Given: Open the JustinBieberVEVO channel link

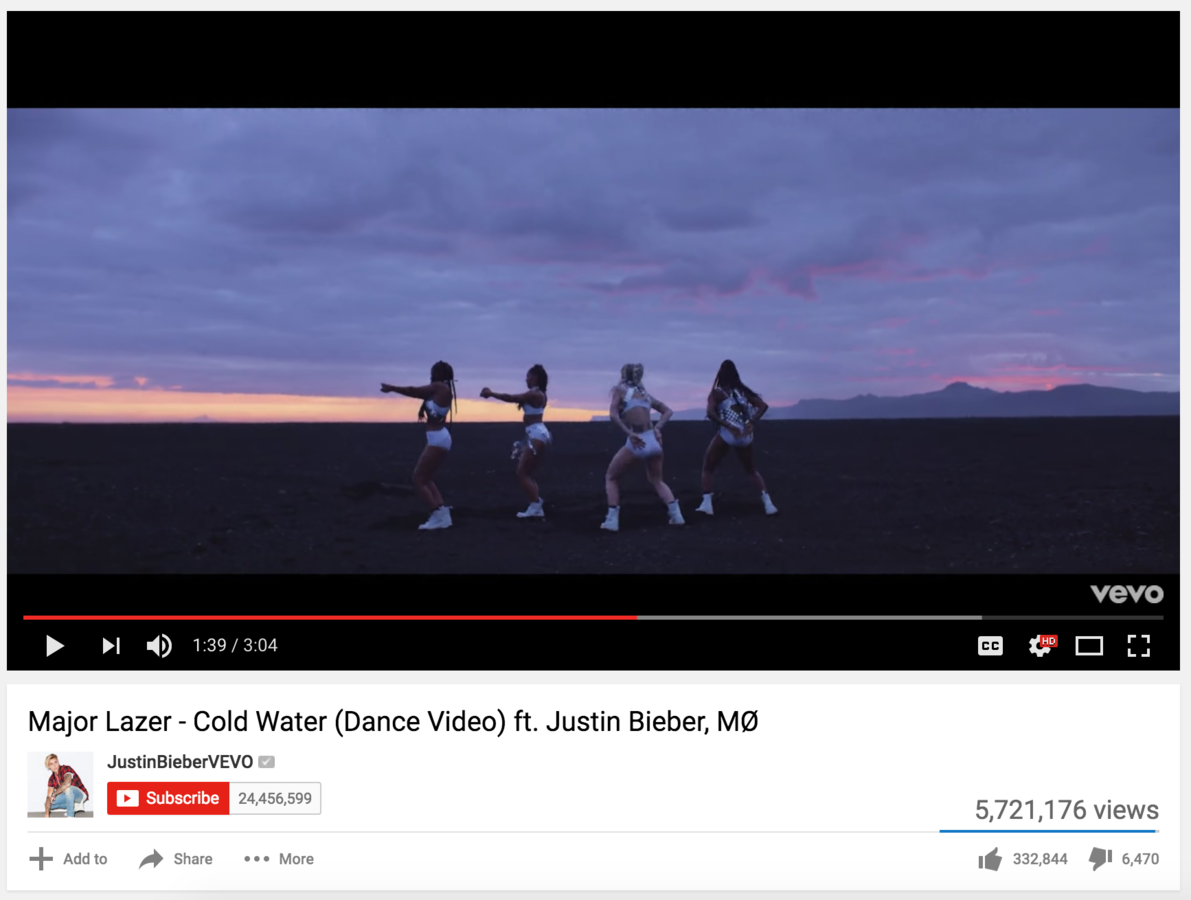Looking at the screenshot, I should (x=180, y=762).
